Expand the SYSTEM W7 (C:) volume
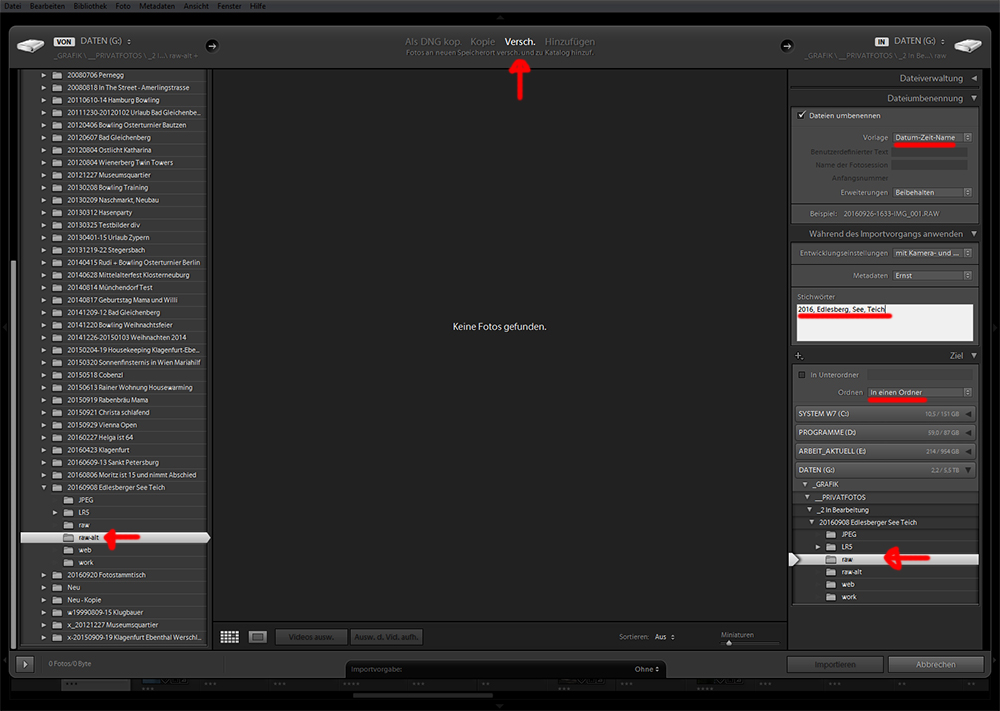Image resolution: width=1000 pixels, height=711 pixels. tap(968, 414)
